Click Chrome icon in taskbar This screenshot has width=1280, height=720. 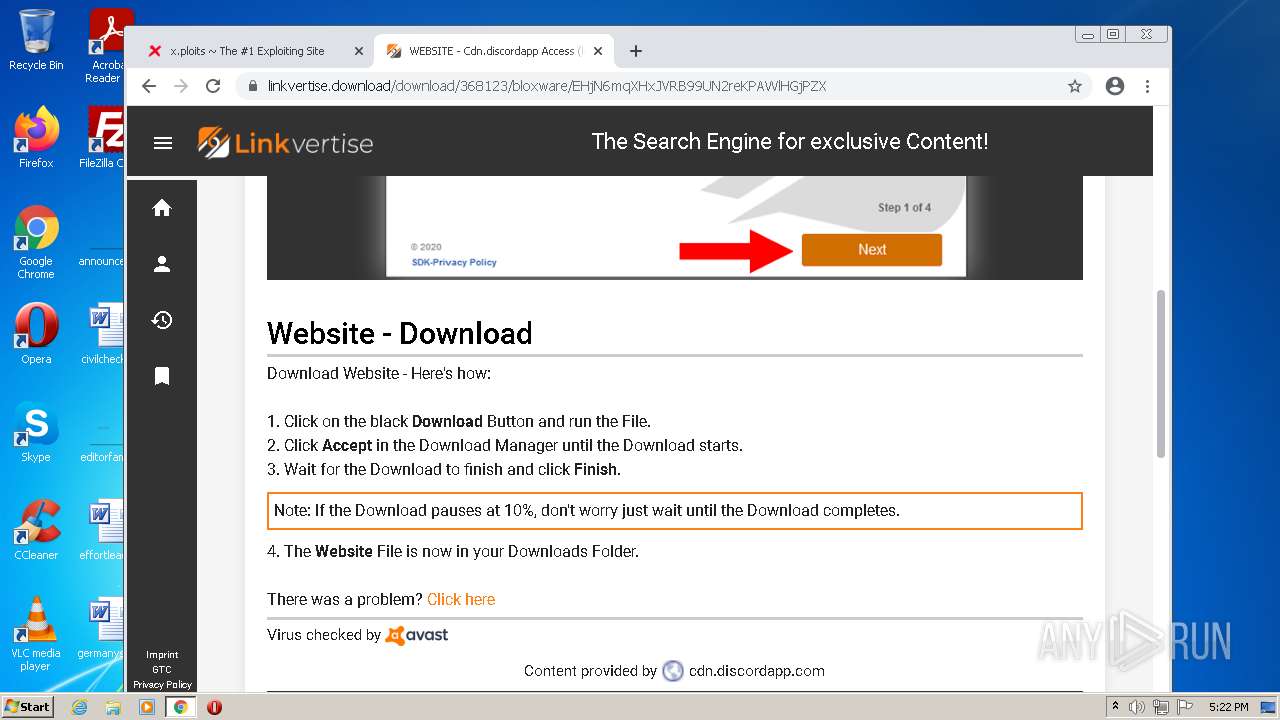click(x=181, y=707)
